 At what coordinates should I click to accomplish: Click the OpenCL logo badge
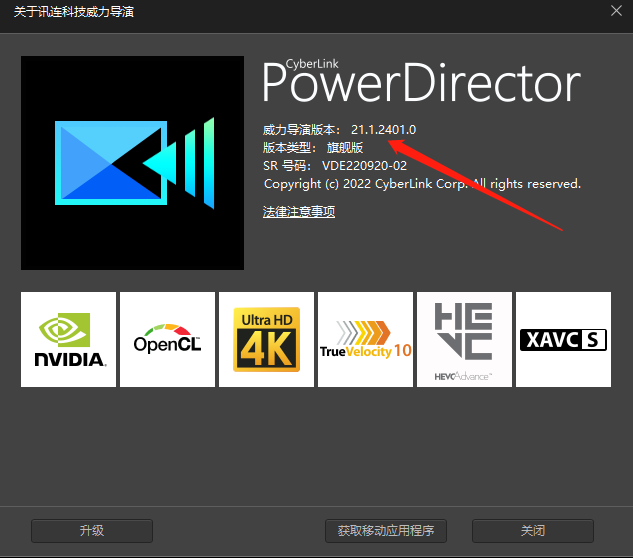[167, 339]
